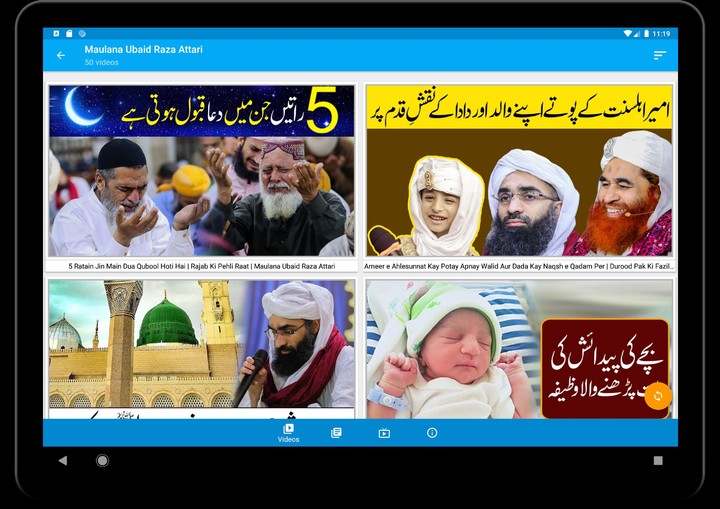The width and height of the screenshot is (720, 509).
Task: Open the newborn baby video thumbnail
Action: click(519, 349)
